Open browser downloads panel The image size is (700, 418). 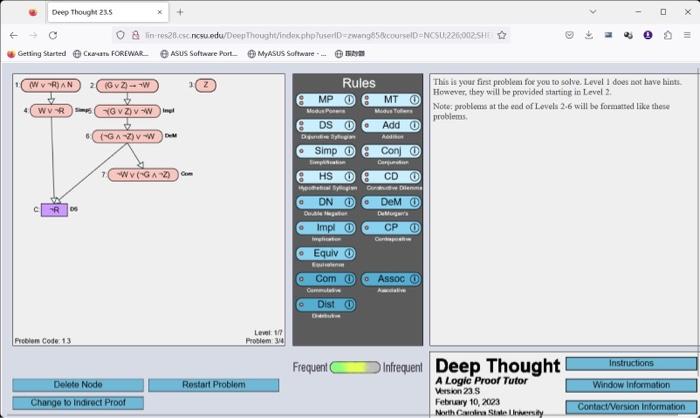589,35
